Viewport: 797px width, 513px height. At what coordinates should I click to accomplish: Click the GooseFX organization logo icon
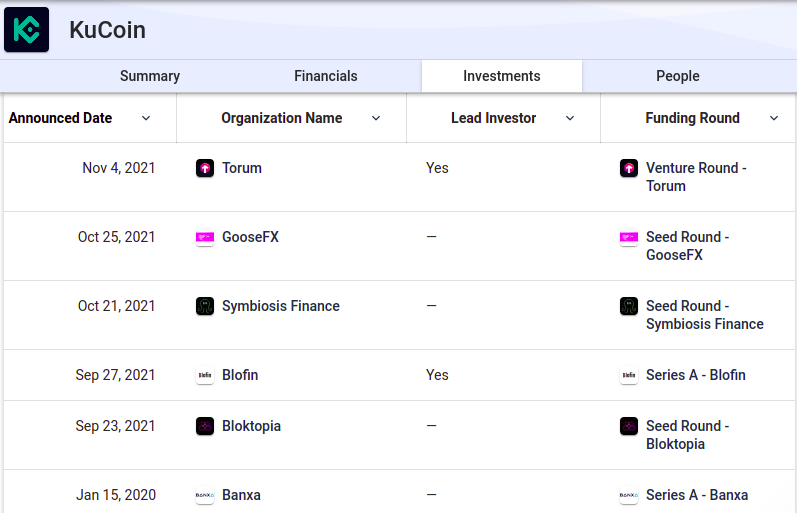205,237
